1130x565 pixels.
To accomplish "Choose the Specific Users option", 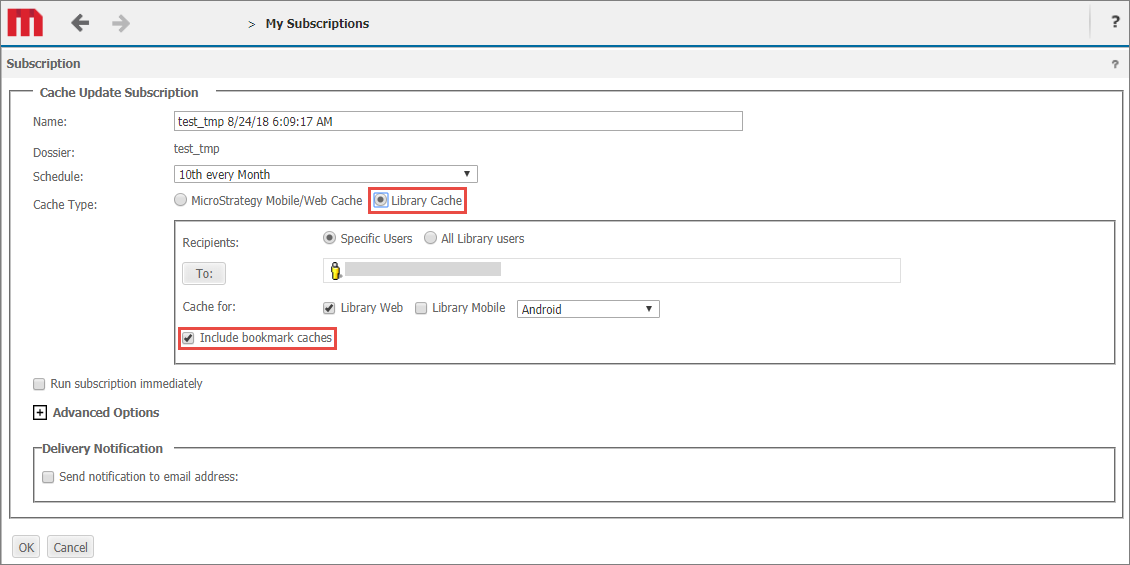I will 329,239.
